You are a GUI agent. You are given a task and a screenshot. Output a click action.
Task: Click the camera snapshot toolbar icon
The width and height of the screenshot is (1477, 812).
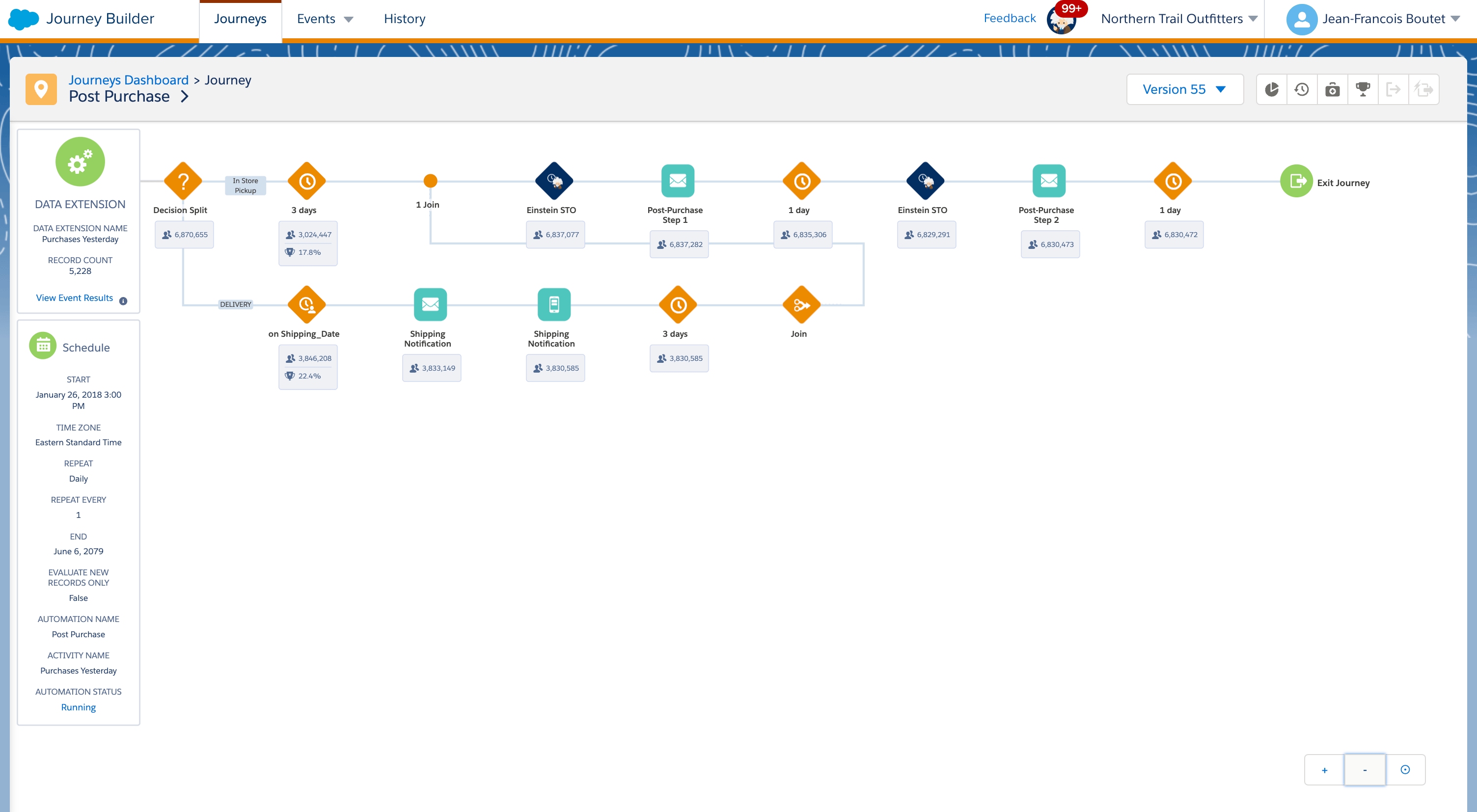[x=1333, y=89]
